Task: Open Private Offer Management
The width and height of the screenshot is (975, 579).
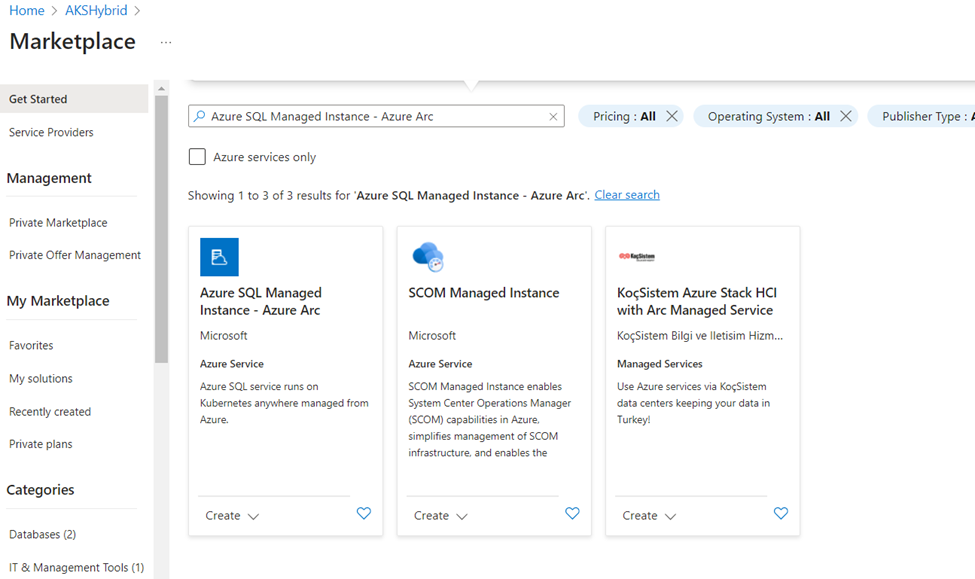Action: point(75,255)
